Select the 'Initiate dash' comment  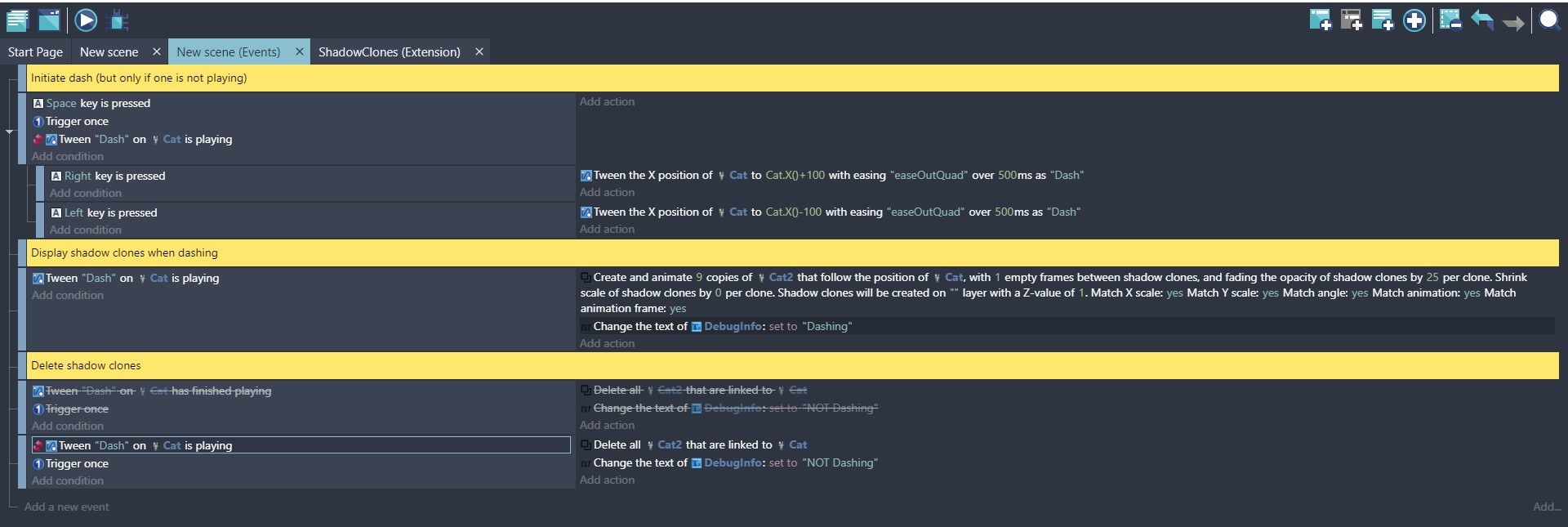click(792, 78)
